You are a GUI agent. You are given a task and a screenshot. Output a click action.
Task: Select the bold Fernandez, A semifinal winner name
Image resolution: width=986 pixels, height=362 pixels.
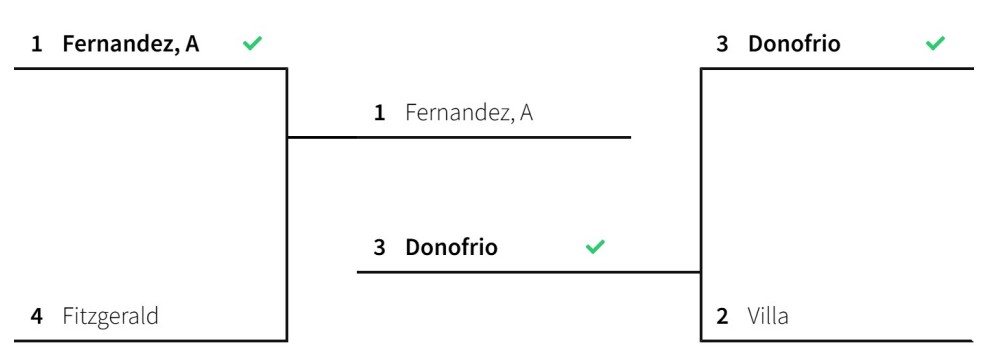(x=131, y=45)
